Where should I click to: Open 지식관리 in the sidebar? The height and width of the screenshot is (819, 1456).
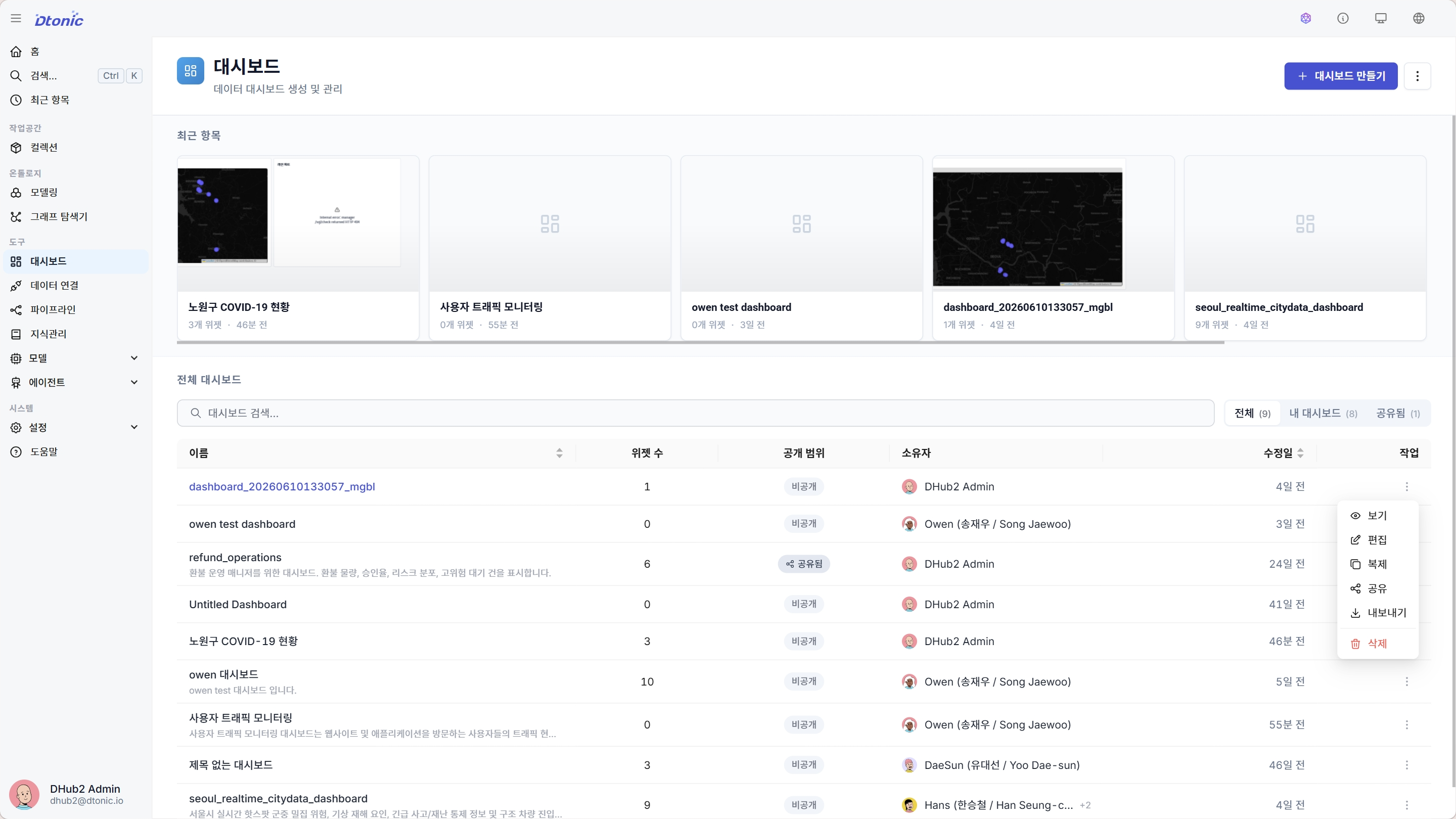point(76,334)
